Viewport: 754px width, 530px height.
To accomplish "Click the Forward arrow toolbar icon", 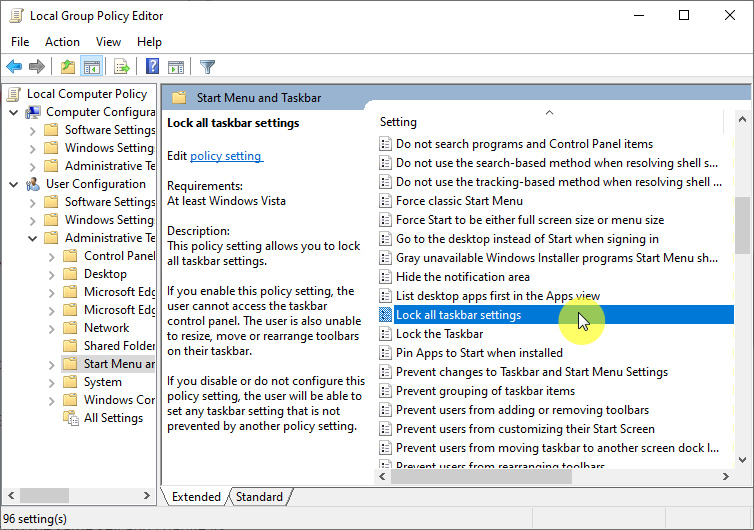I will pos(37,67).
